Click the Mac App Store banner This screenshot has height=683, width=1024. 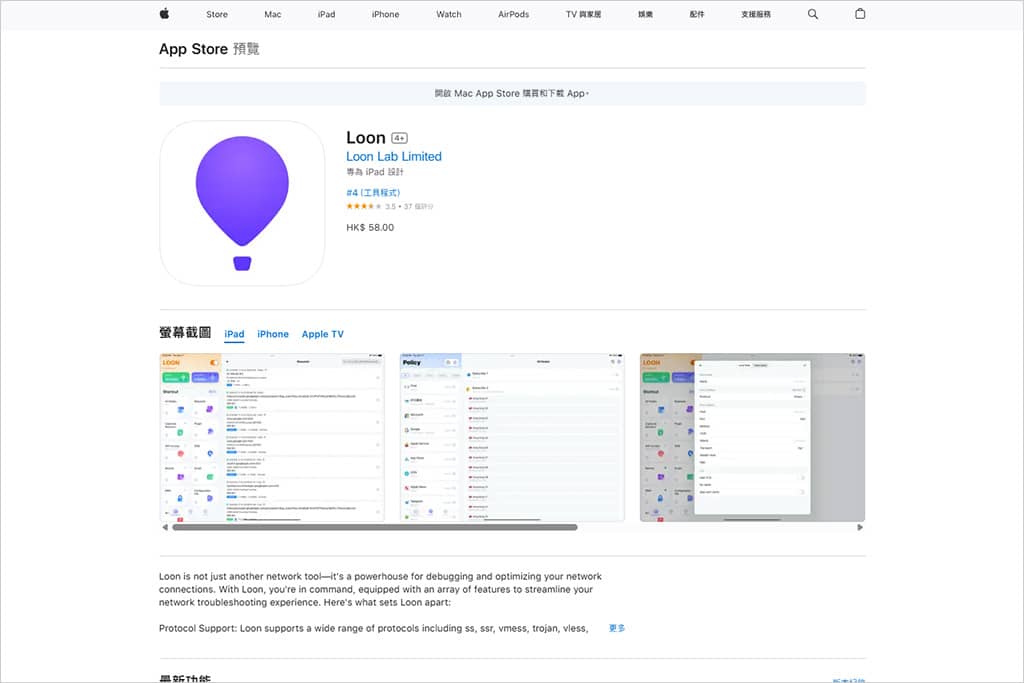coord(512,93)
